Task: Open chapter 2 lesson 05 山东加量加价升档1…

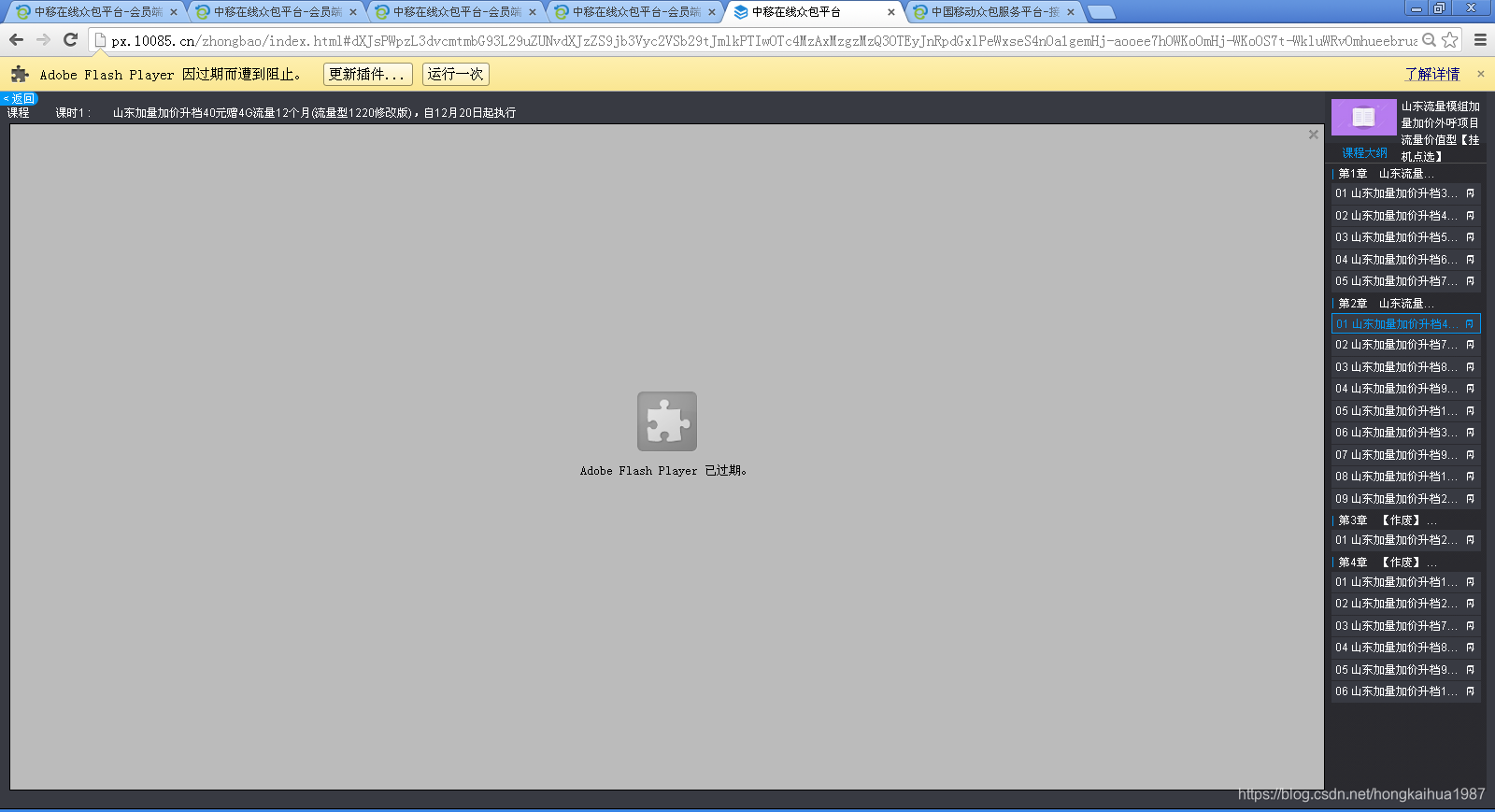Action: (x=1406, y=411)
